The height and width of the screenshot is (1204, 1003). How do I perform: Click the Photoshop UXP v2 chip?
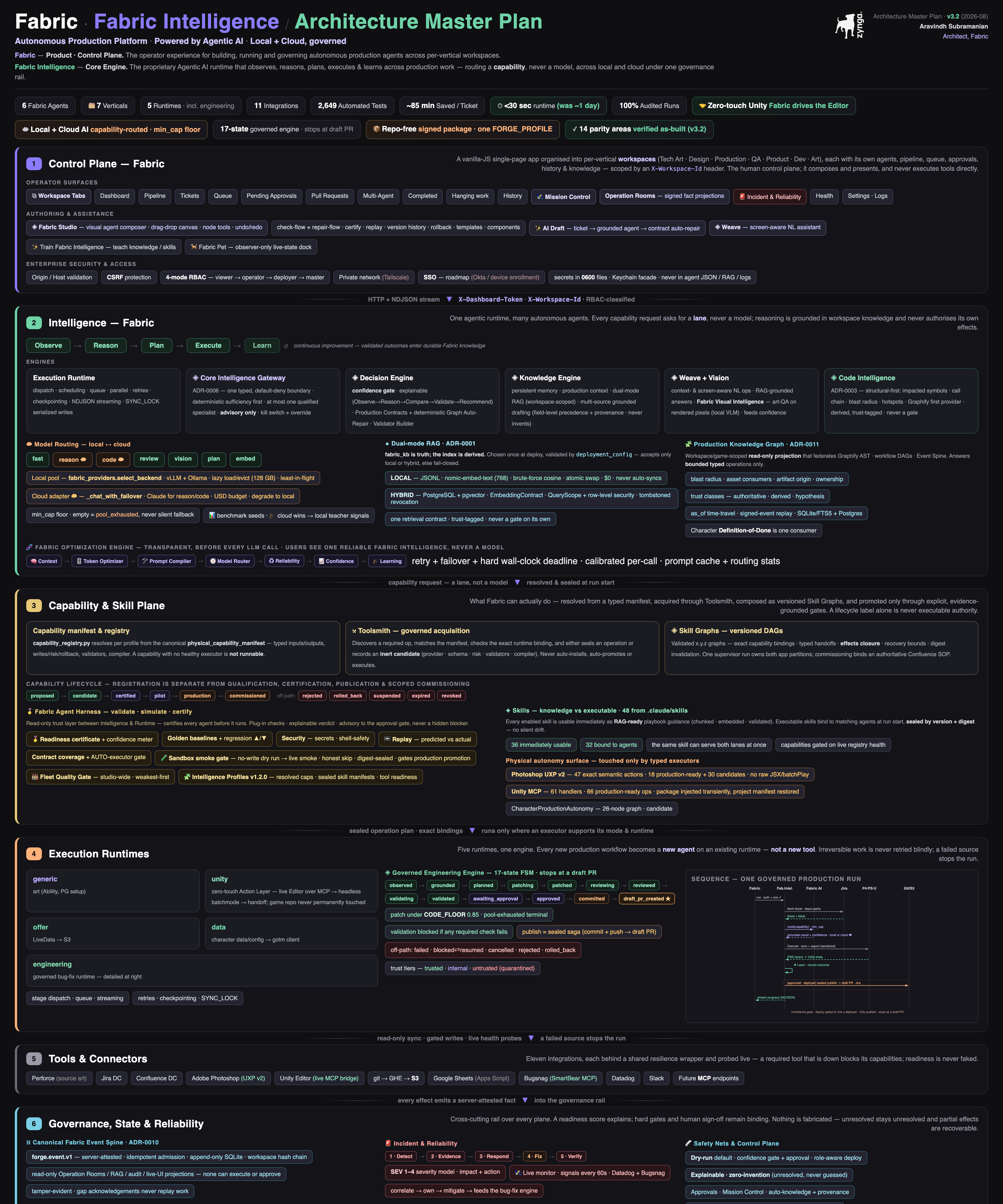(660, 774)
